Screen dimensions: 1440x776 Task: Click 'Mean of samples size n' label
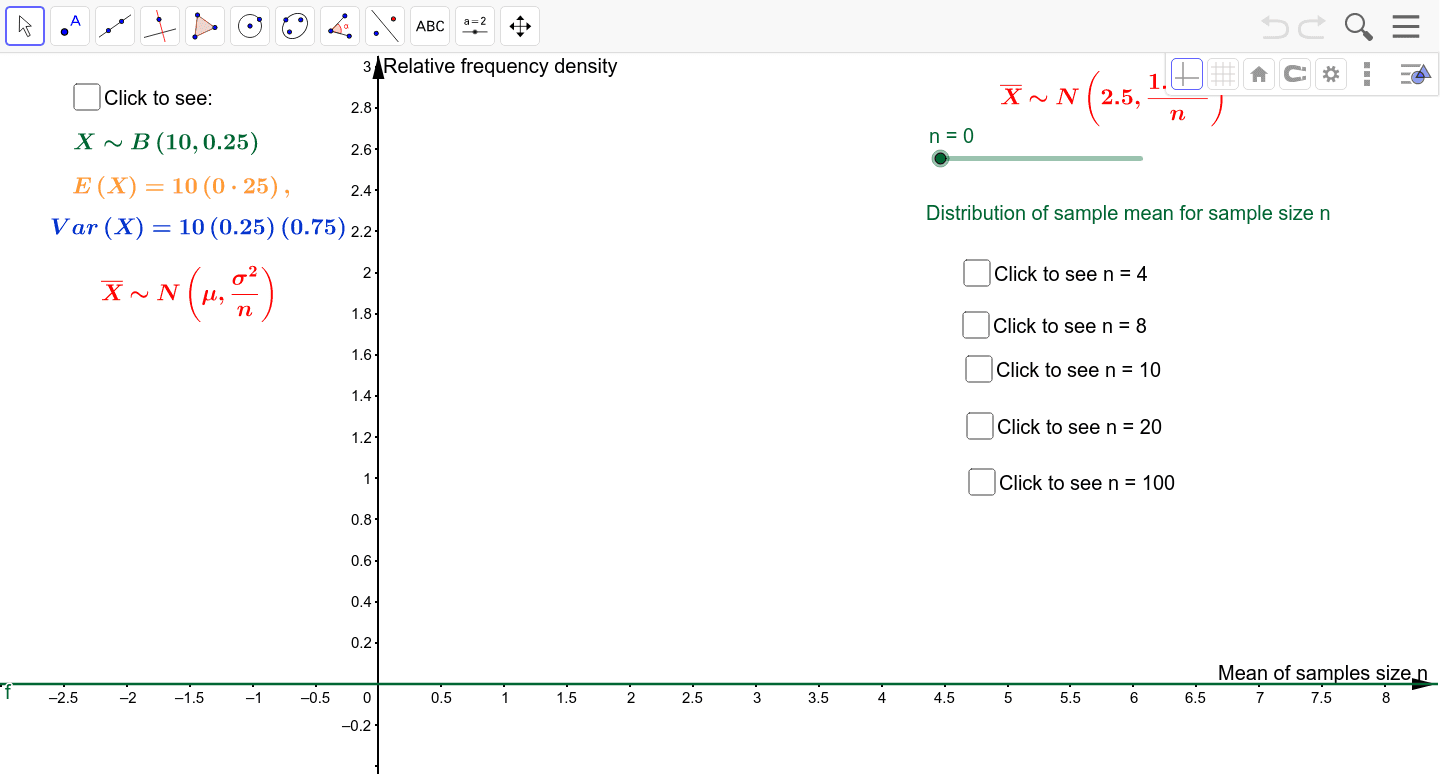1323,673
